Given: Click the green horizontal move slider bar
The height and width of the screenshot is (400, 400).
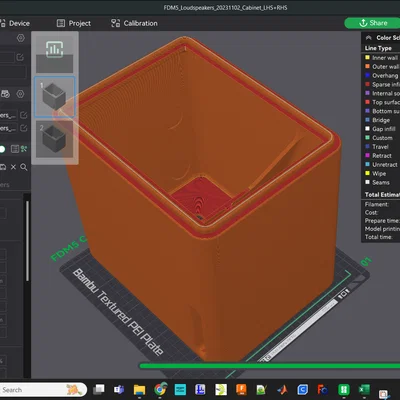Looking at the screenshot, I should (269, 366).
